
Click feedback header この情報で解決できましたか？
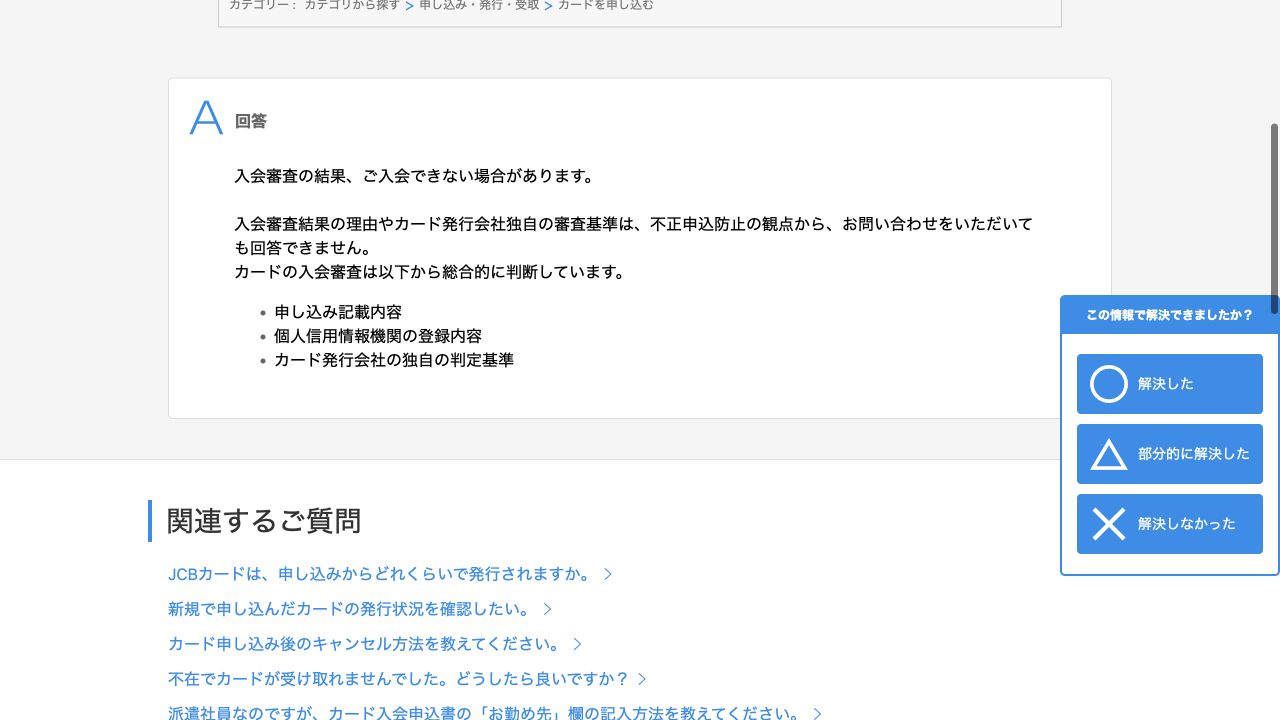1169,315
